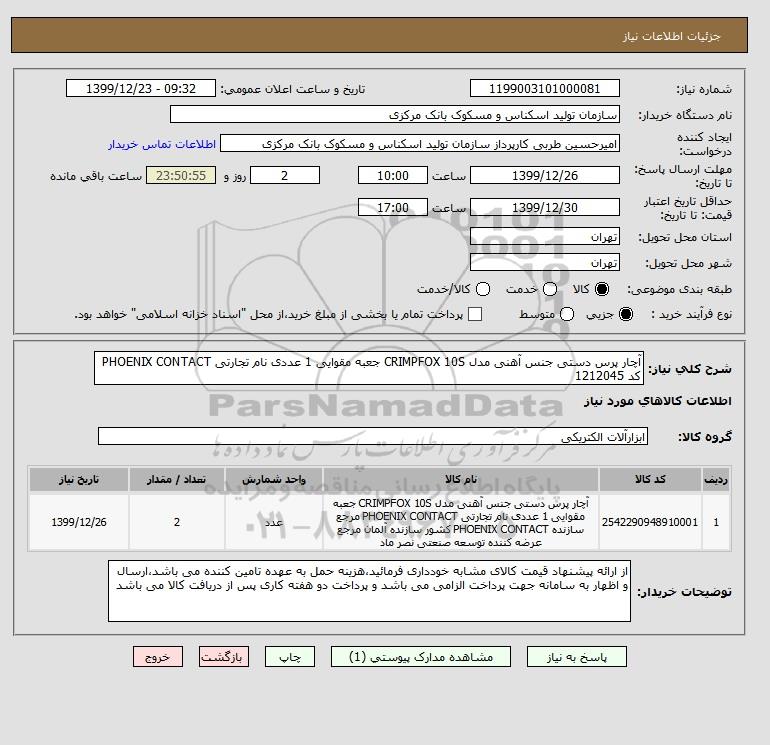Click کد کالا column header
Viewport: 770px width, 745px height.
[x=650, y=479]
